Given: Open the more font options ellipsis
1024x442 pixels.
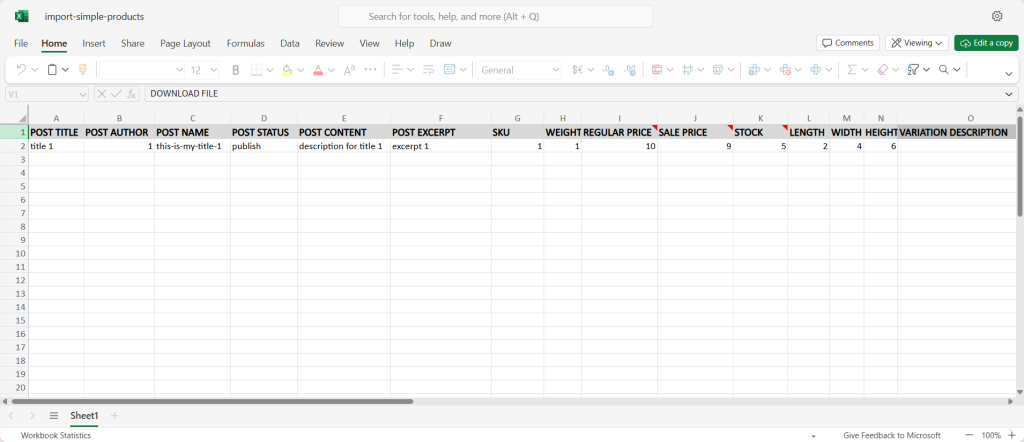Looking at the screenshot, I should point(370,69).
